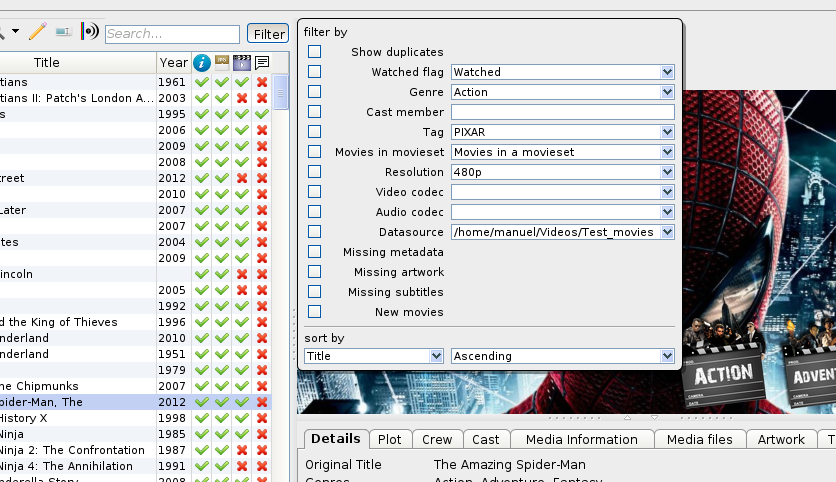Select the 'History X' 1998 row
This screenshot has height=482, width=836.
pos(135,418)
